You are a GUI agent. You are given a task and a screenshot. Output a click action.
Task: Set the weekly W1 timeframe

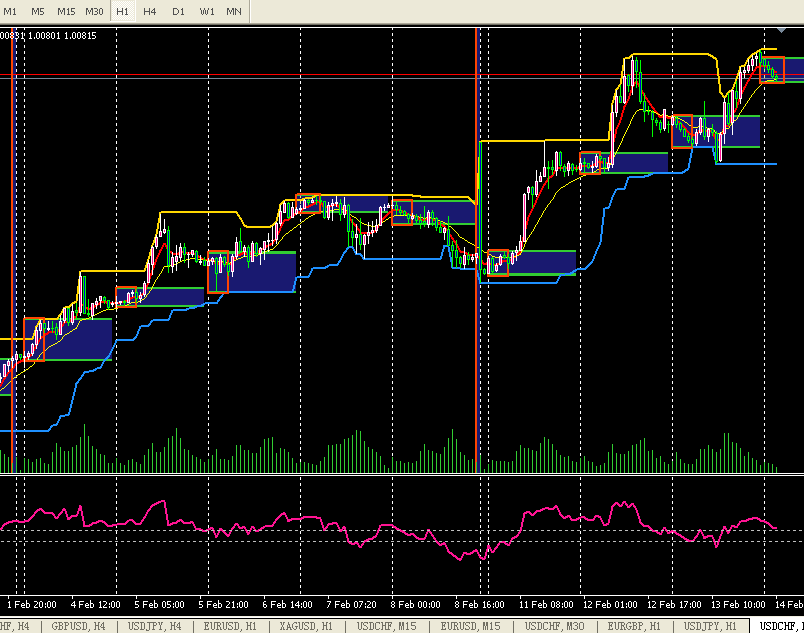tap(207, 11)
